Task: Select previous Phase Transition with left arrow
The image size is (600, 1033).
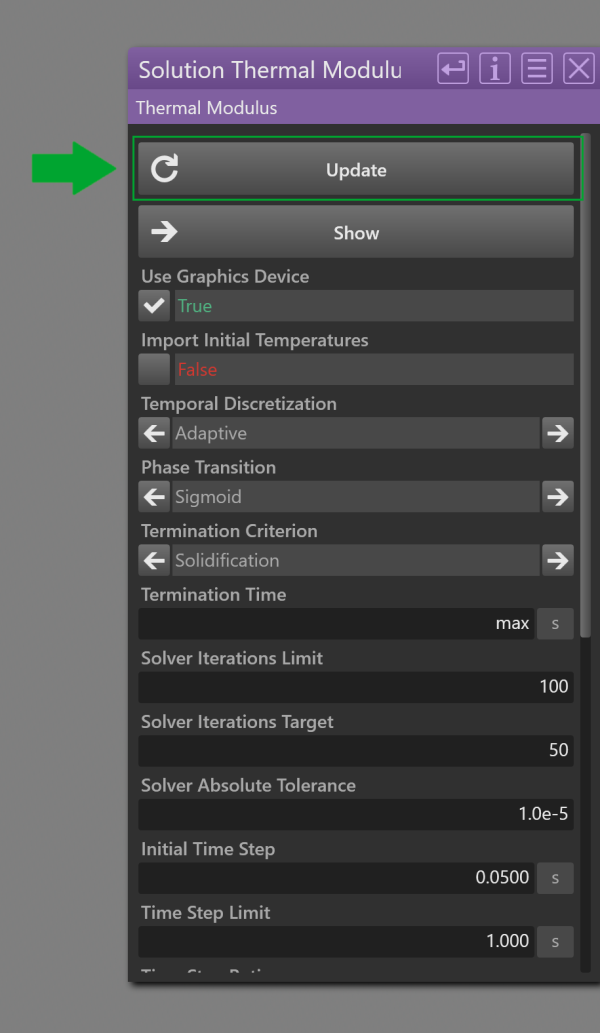Action: point(154,497)
